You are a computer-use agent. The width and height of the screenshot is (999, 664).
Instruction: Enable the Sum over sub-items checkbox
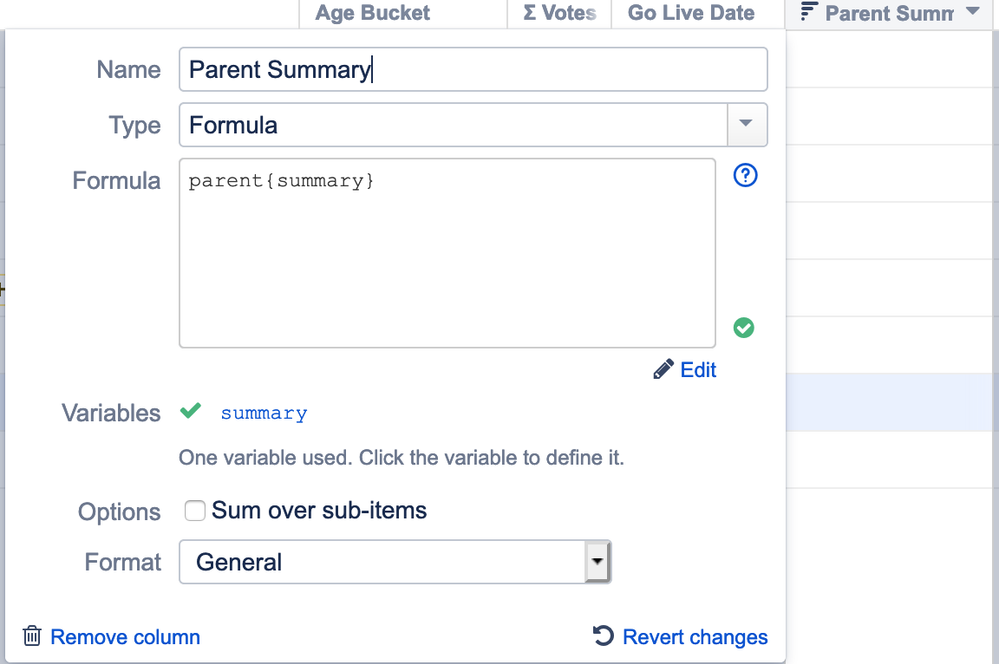click(x=194, y=510)
